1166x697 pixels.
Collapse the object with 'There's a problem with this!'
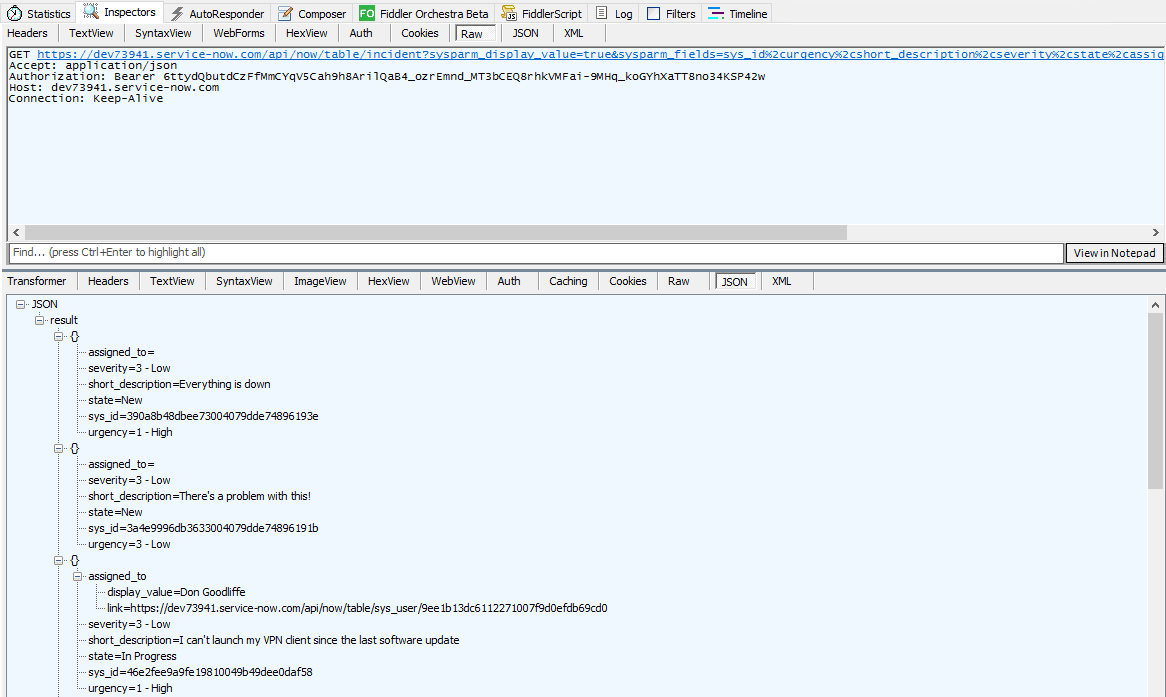pos(59,449)
